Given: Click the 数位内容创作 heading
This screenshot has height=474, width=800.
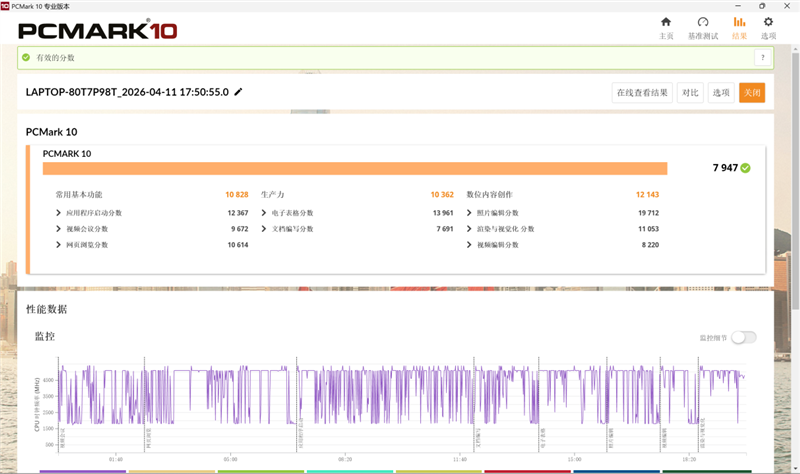Looking at the screenshot, I should 490,194.
